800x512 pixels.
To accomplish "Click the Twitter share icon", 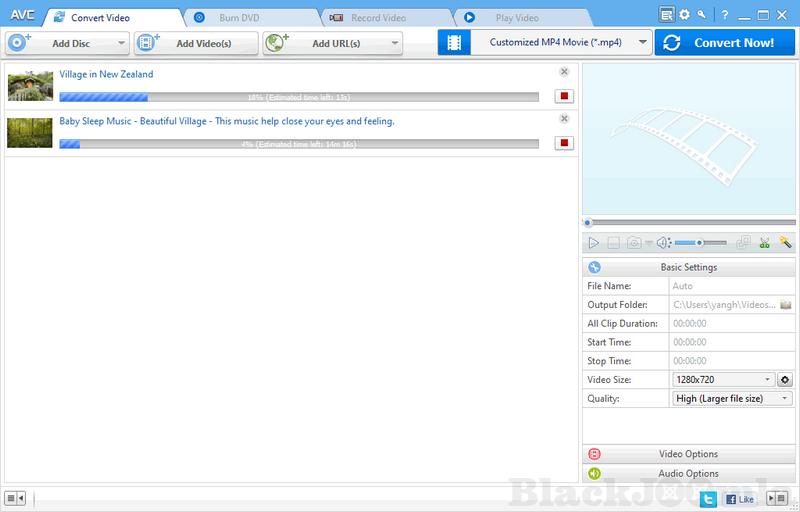I will coord(707,498).
